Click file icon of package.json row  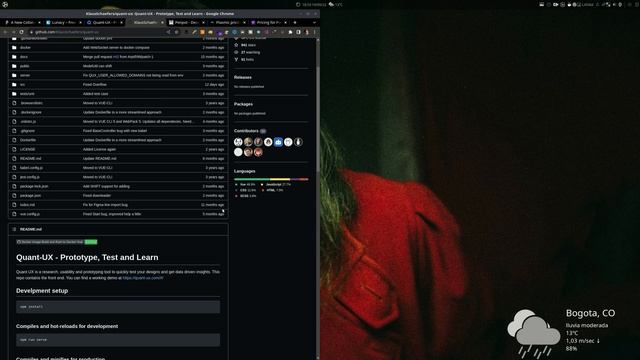coord(14,196)
